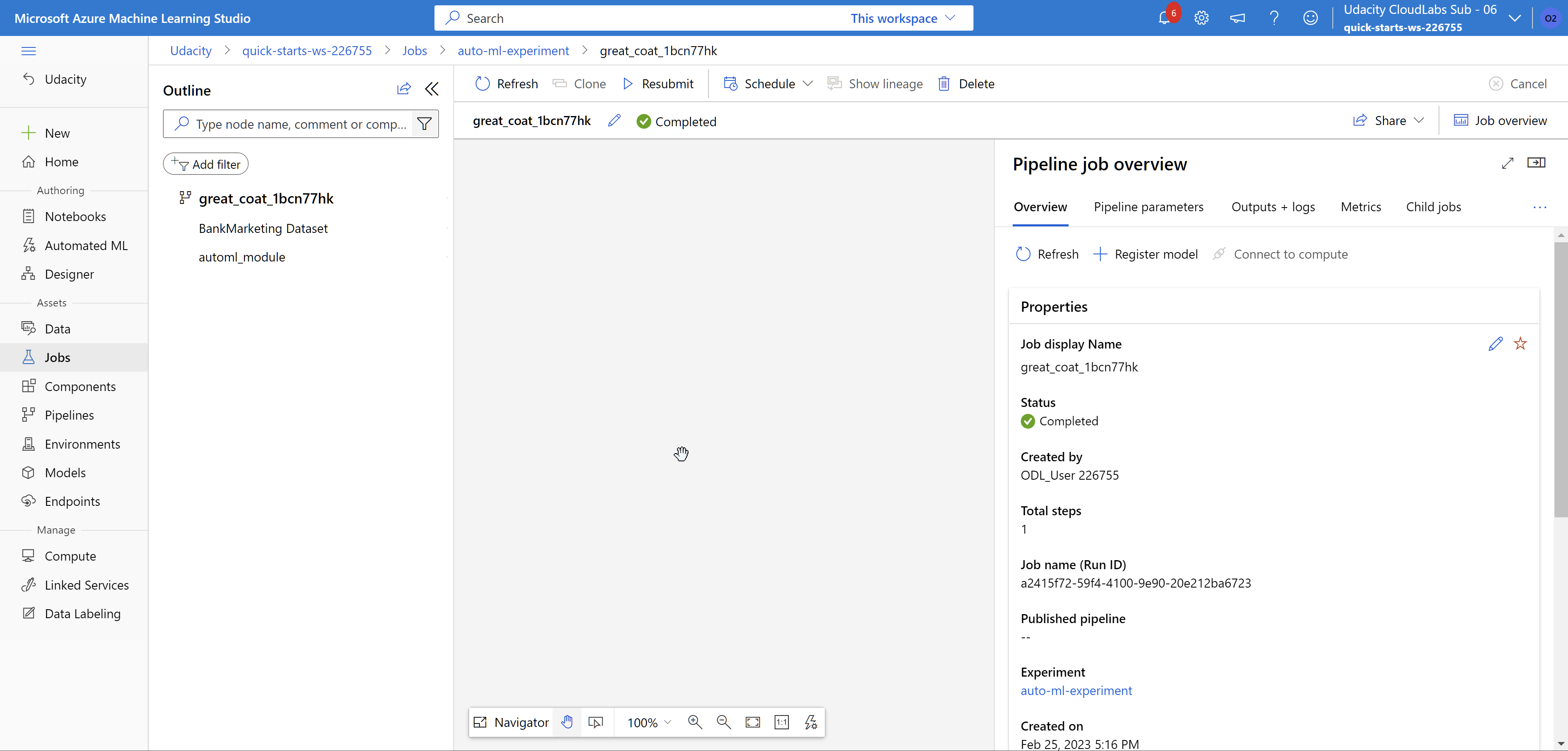Open the Child jobs tab

click(1434, 206)
